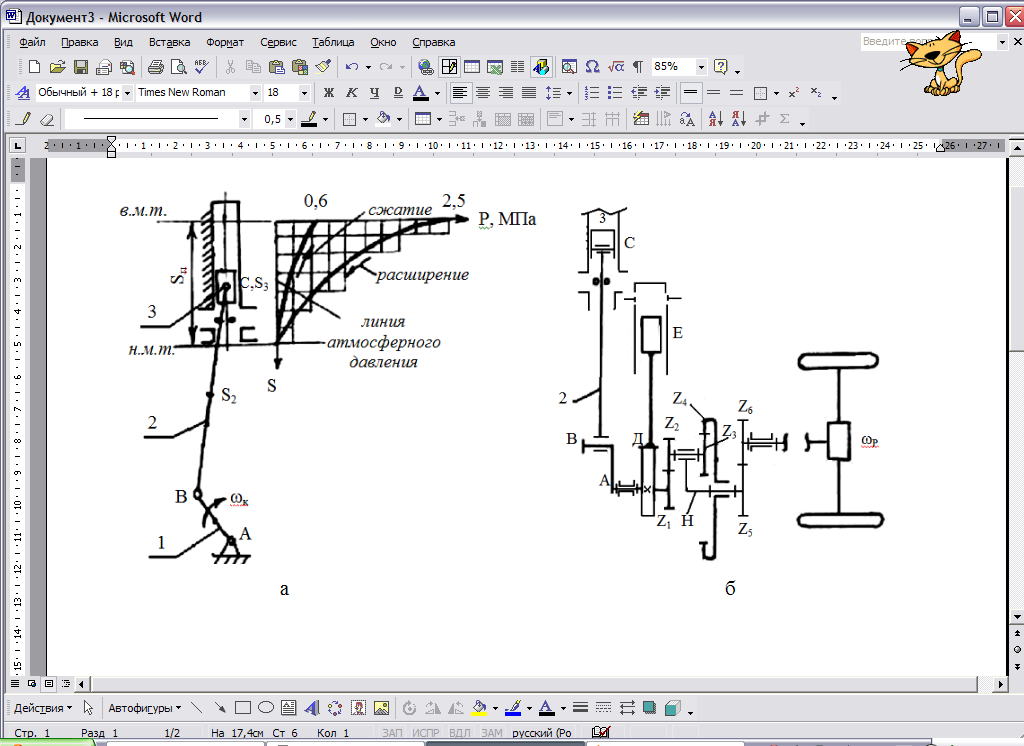Image resolution: width=1024 pixels, height=746 pixels.
Task: Click the Format Painter brush icon
Action: tap(322, 67)
